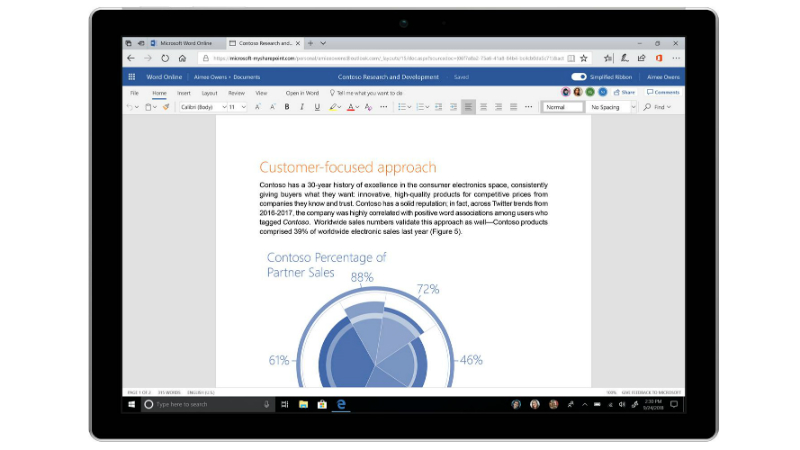Click the bullets list icon
800x450 pixels.
[x=402, y=107]
